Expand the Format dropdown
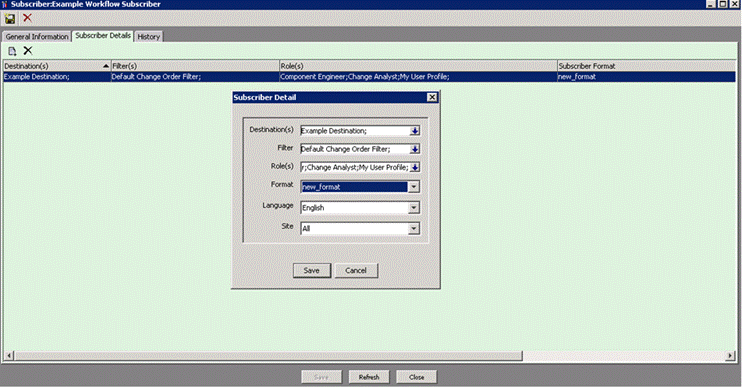 tap(414, 187)
